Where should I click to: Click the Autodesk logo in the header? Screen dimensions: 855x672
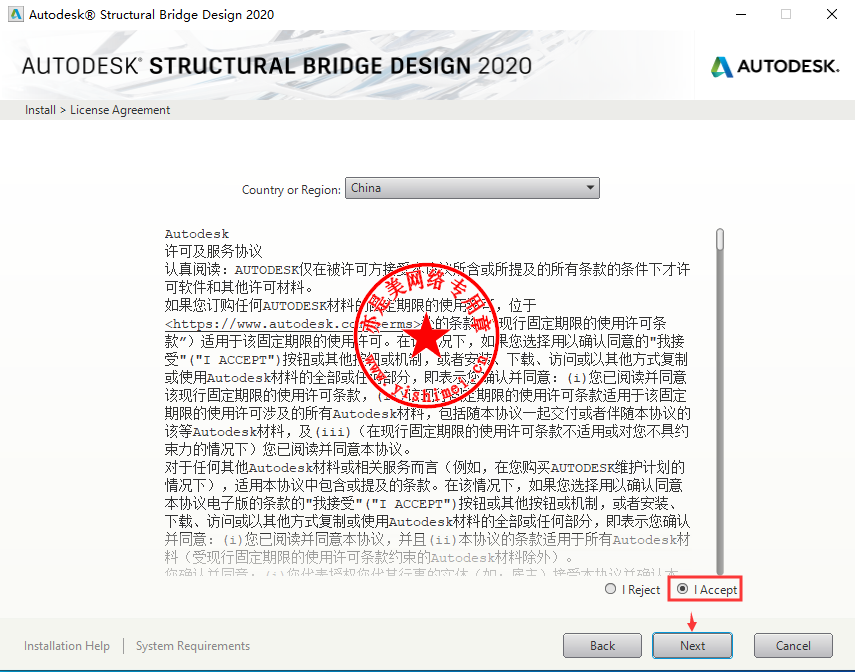pos(774,67)
